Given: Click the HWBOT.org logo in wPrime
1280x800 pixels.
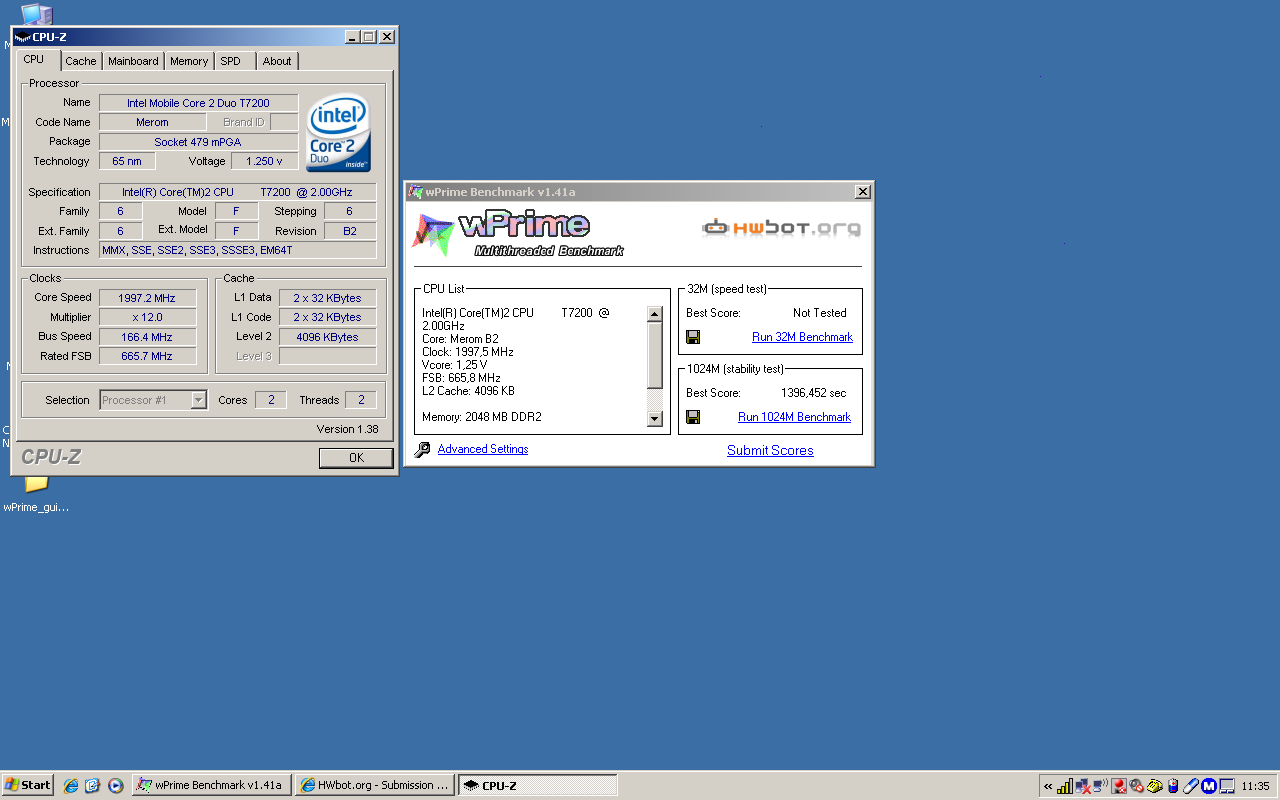Looking at the screenshot, I should (781, 228).
